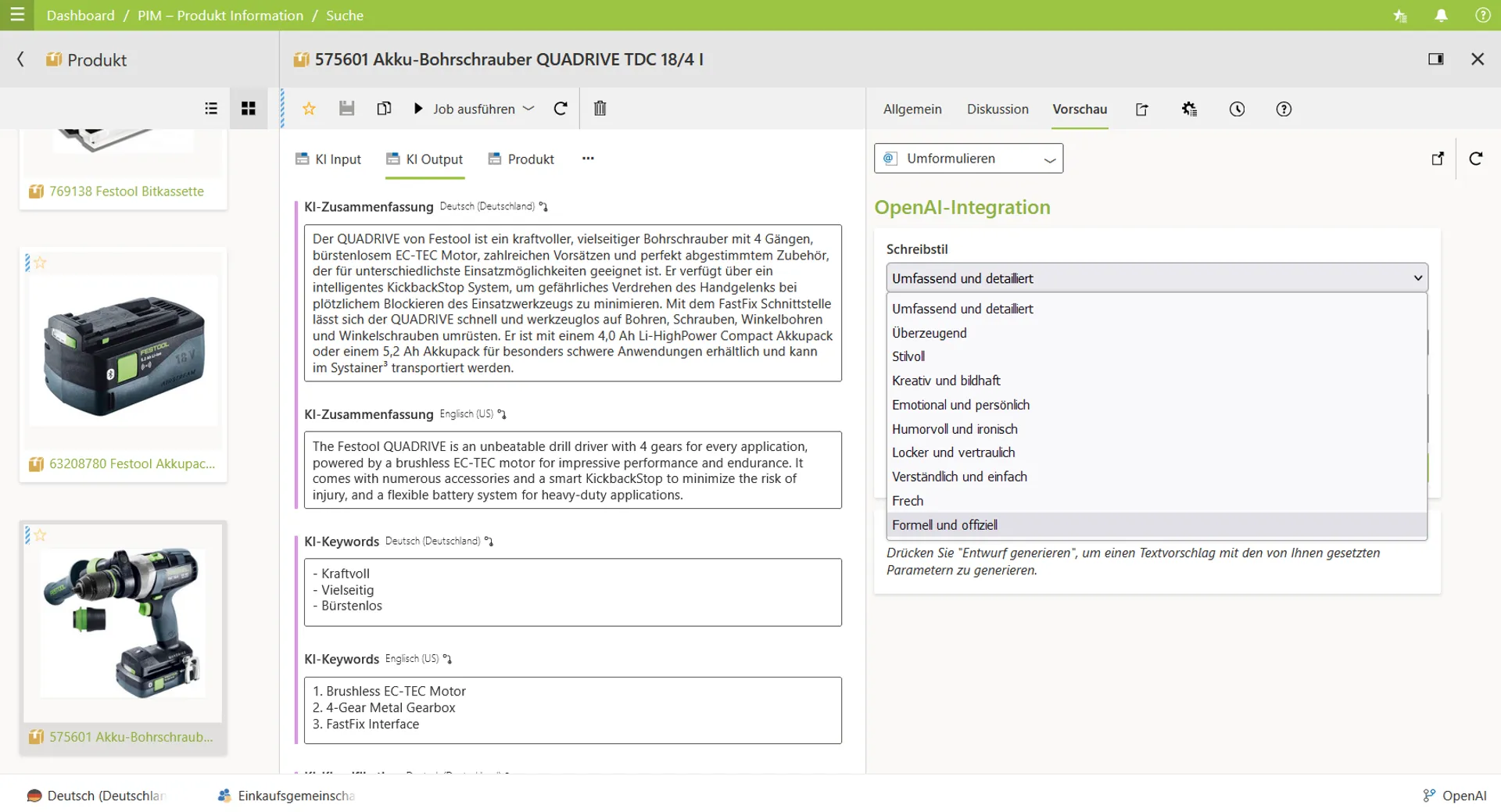Choose 'Stilvoll' writing style
1501x812 pixels.
[1157, 356]
